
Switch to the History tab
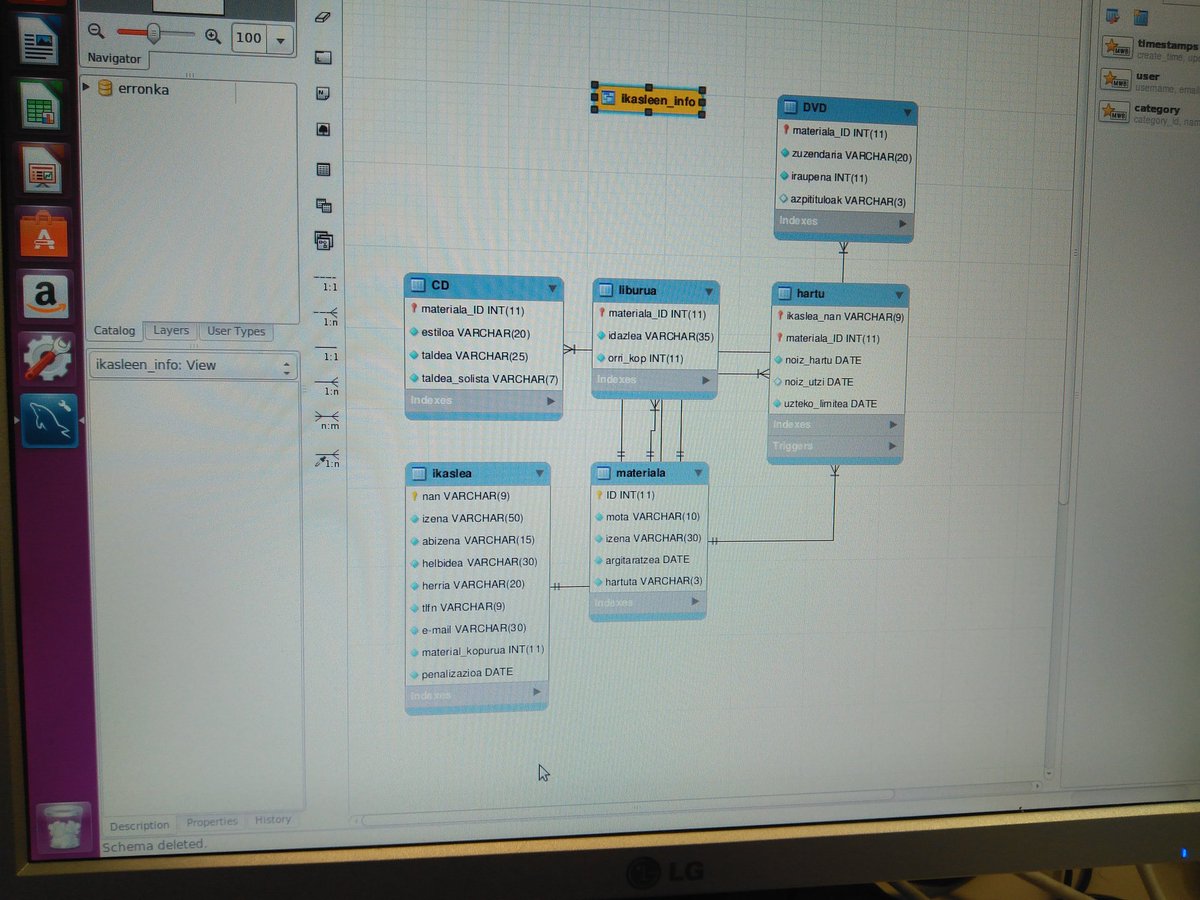273,821
